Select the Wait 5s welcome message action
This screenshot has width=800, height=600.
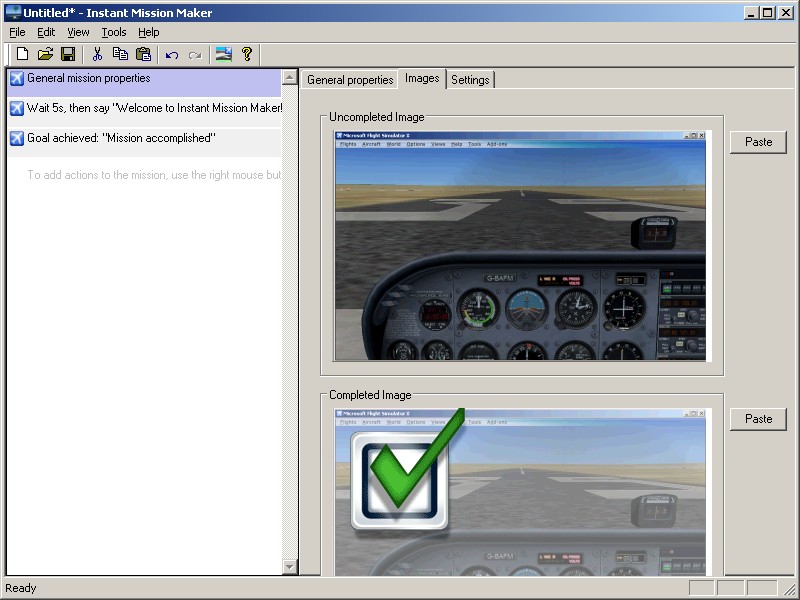(x=144, y=112)
